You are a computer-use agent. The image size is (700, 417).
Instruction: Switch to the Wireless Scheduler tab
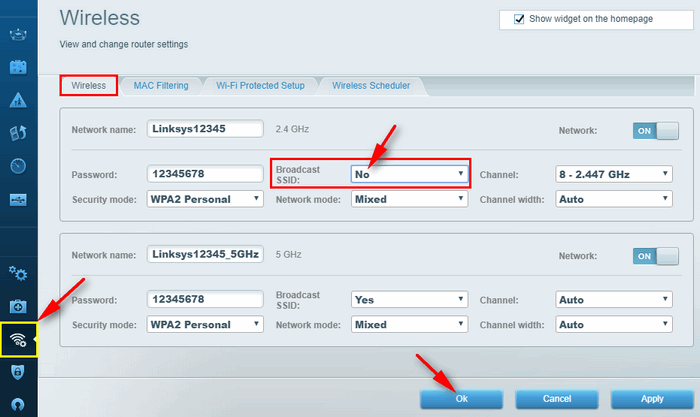[x=371, y=86]
